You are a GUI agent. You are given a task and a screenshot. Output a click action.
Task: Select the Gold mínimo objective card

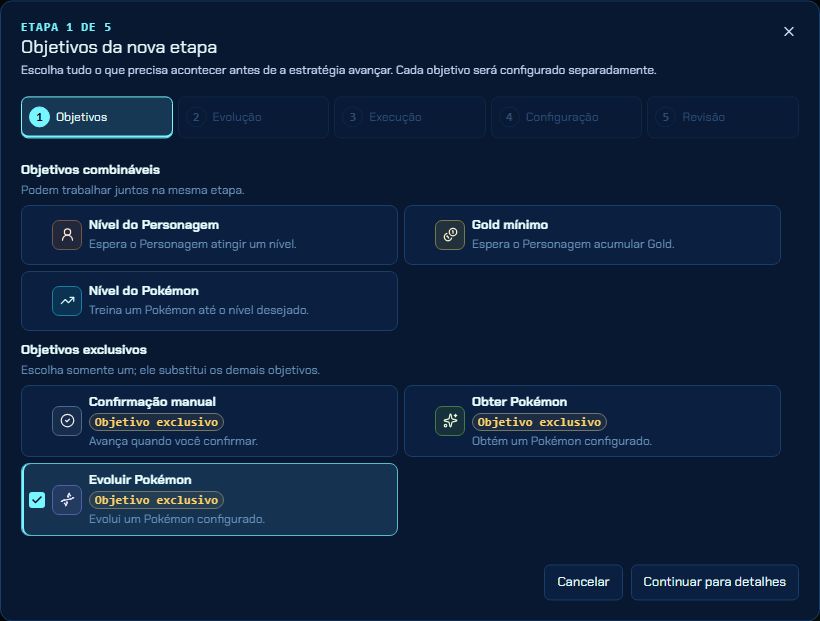592,235
